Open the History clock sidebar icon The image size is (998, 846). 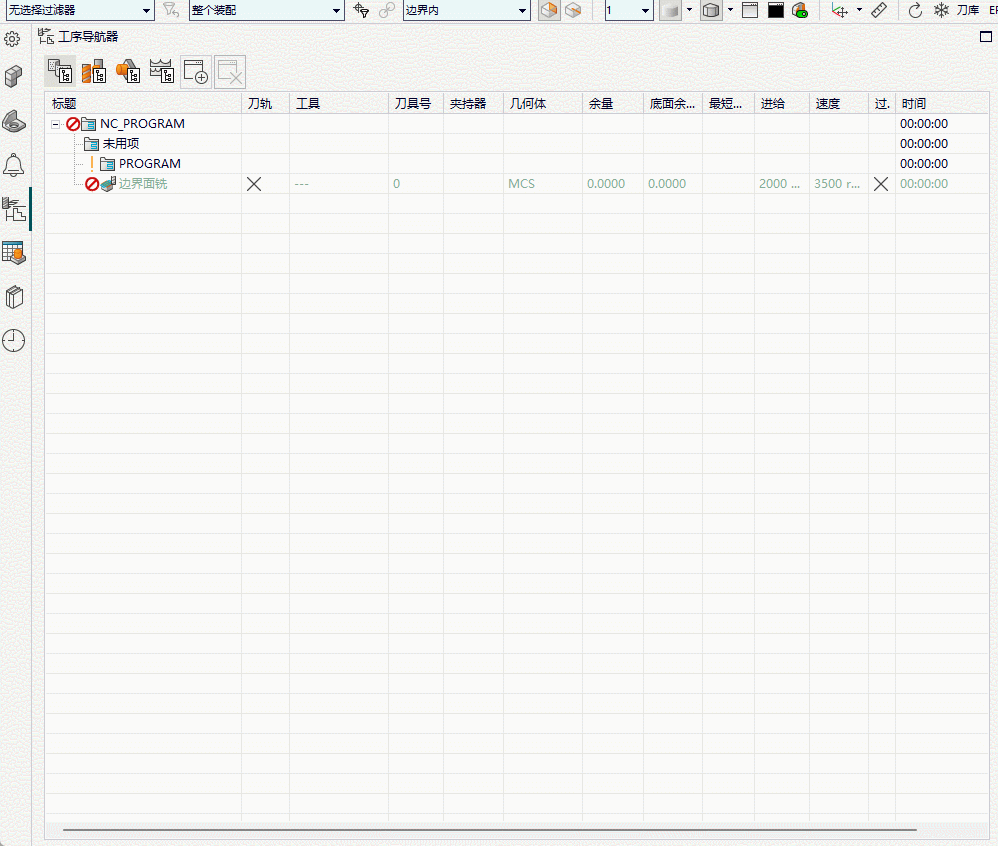(13, 341)
